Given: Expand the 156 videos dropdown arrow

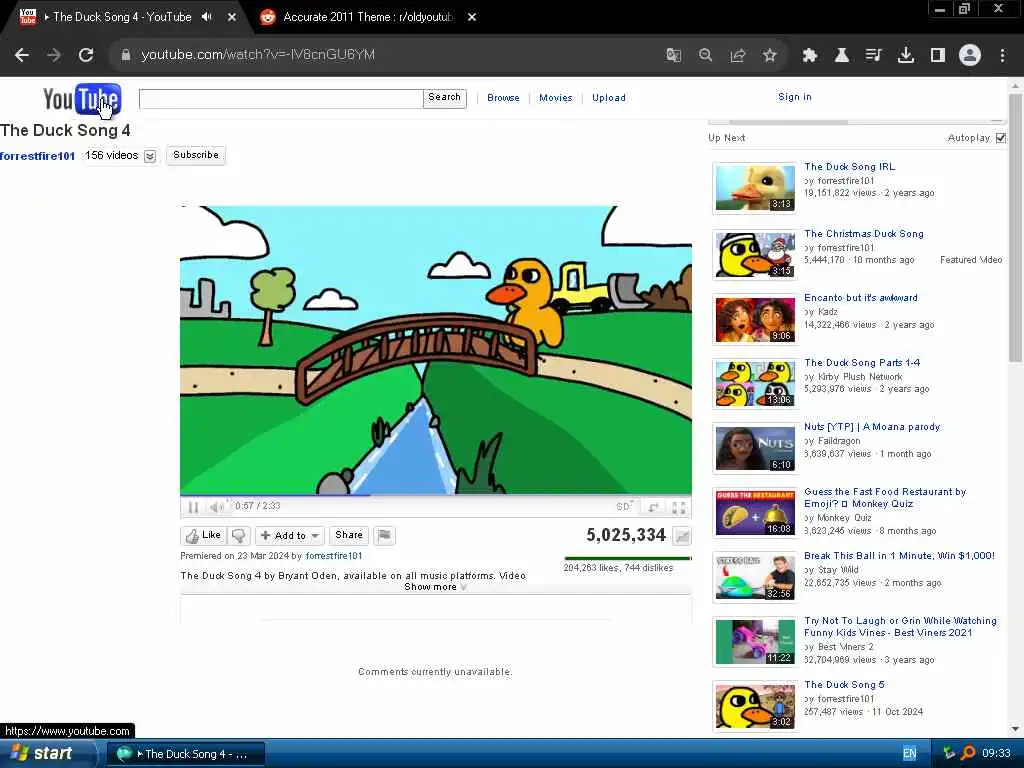Looking at the screenshot, I should (150, 156).
